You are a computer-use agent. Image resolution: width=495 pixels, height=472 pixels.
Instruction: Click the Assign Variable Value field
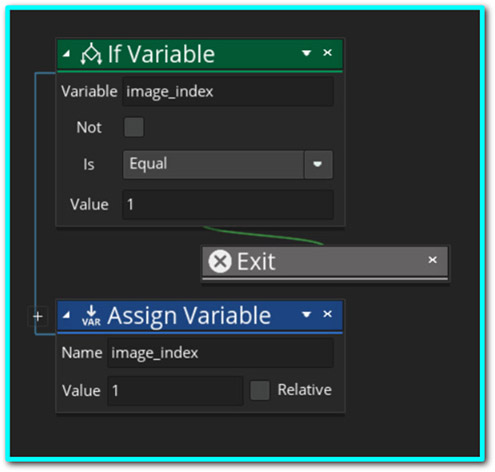click(x=175, y=391)
